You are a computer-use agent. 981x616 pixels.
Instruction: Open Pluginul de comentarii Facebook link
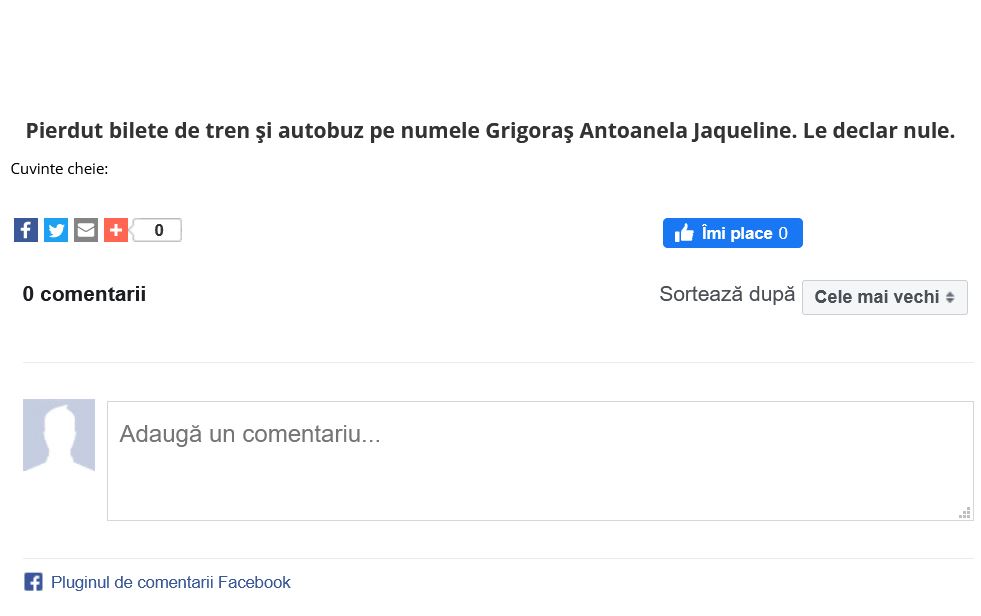tap(171, 582)
